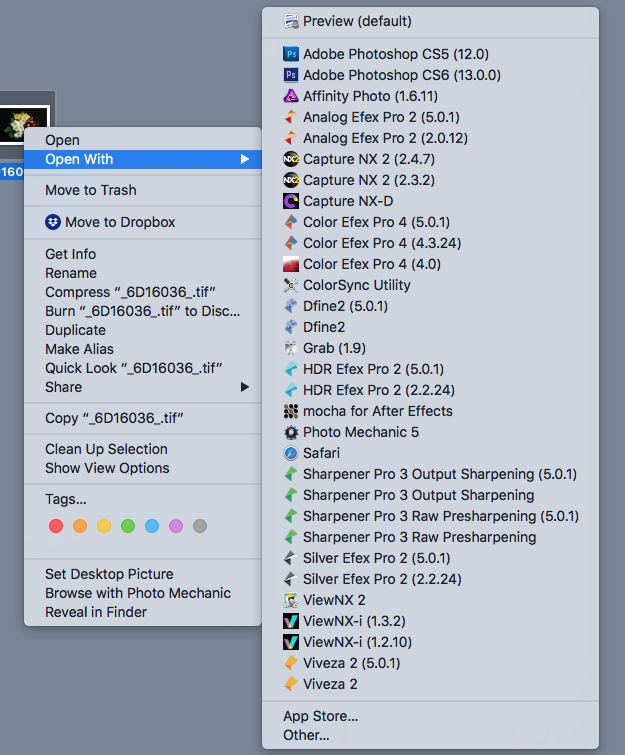Choose Get Info
Viewport: 625px width, 755px height.
click(x=143, y=254)
